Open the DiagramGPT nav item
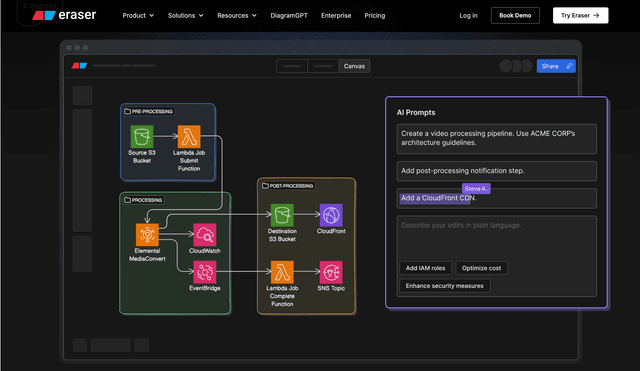The height and width of the screenshot is (371, 640). pos(289,16)
